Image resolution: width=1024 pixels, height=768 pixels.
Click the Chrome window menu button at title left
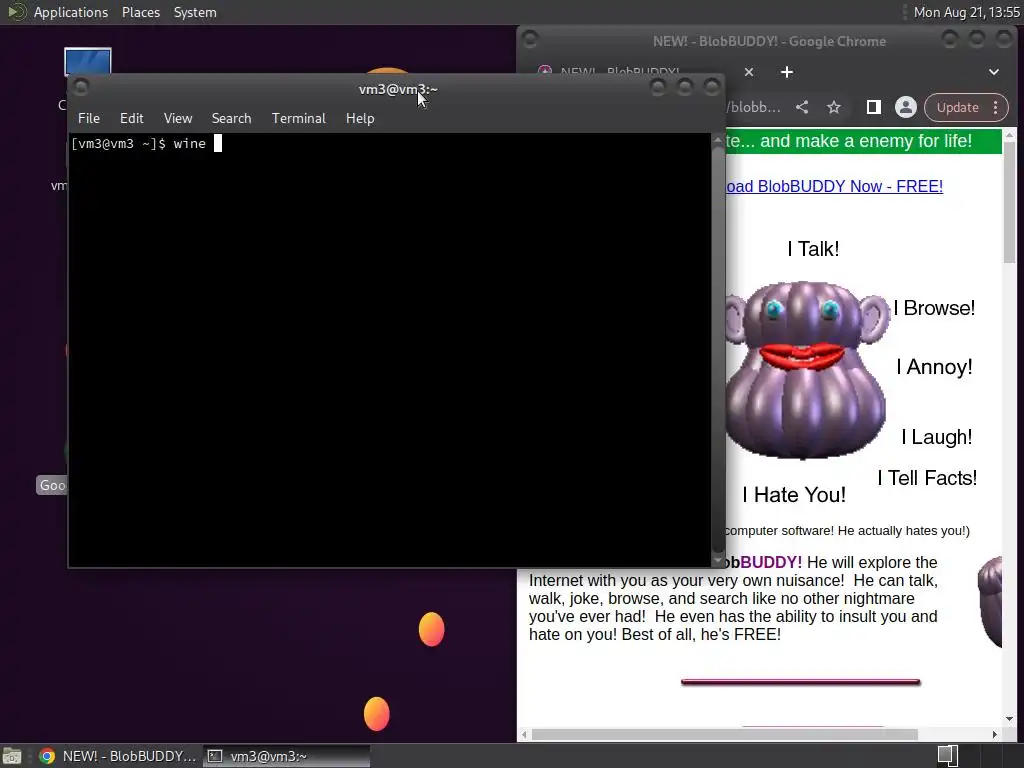click(x=530, y=40)
